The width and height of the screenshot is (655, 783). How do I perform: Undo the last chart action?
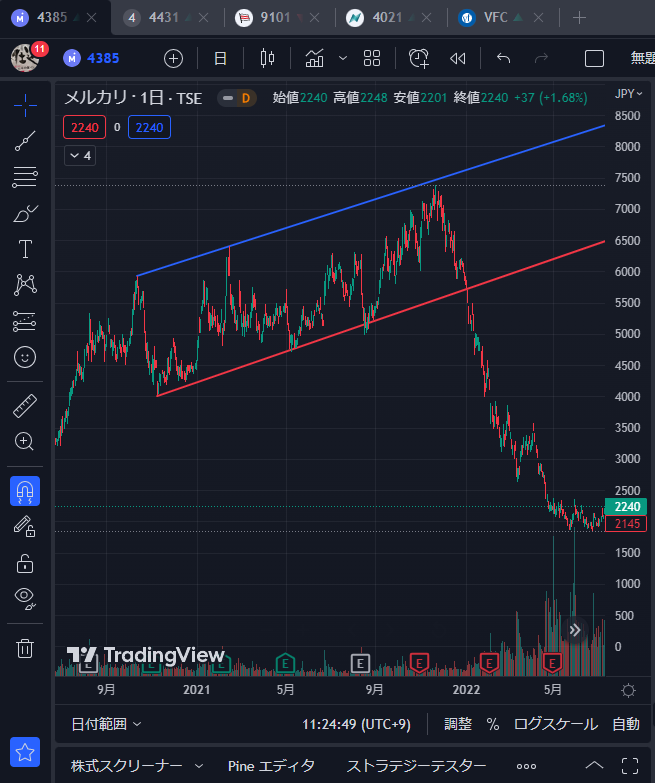(x=503, y=58)
